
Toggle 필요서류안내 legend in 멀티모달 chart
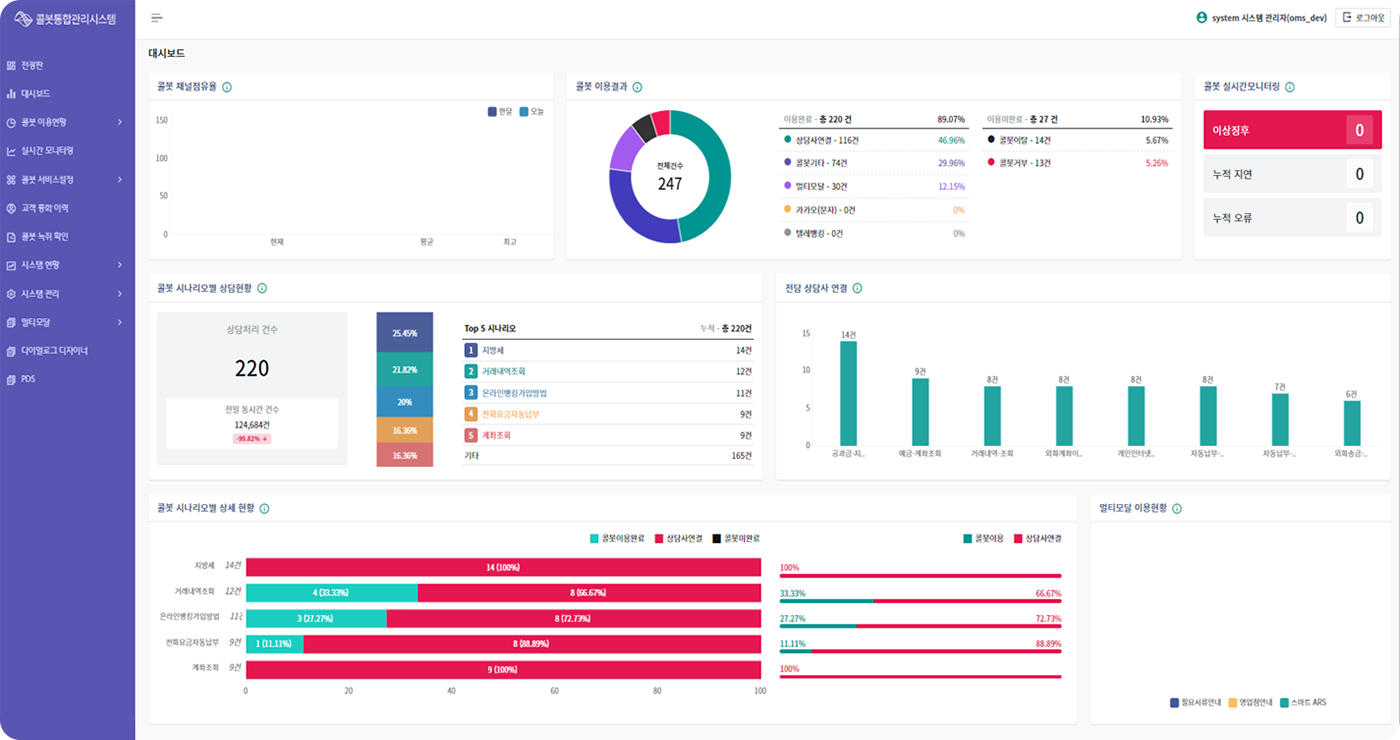click(1195, 703)
